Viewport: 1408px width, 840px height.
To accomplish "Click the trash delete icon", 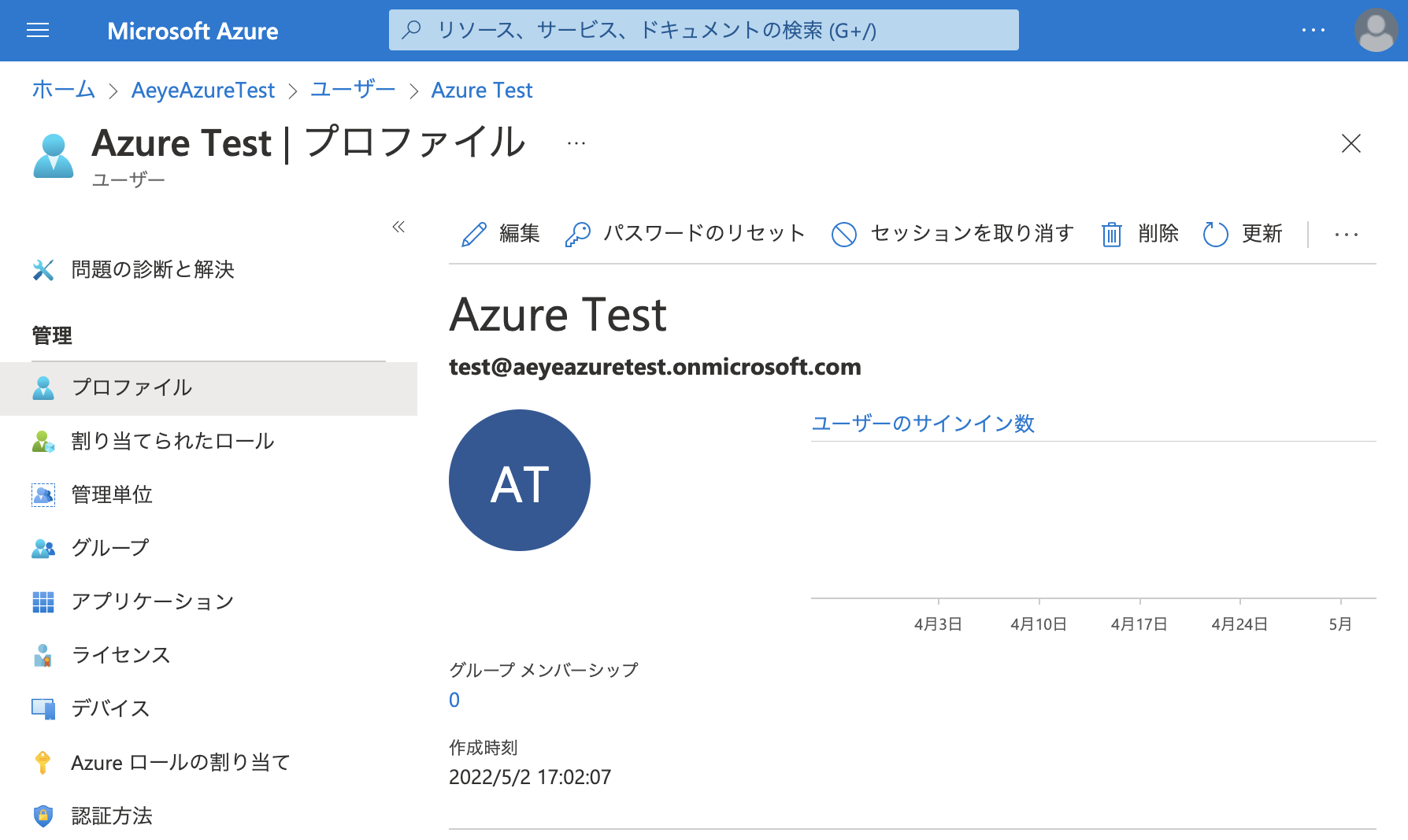I will click(1111, 235).
